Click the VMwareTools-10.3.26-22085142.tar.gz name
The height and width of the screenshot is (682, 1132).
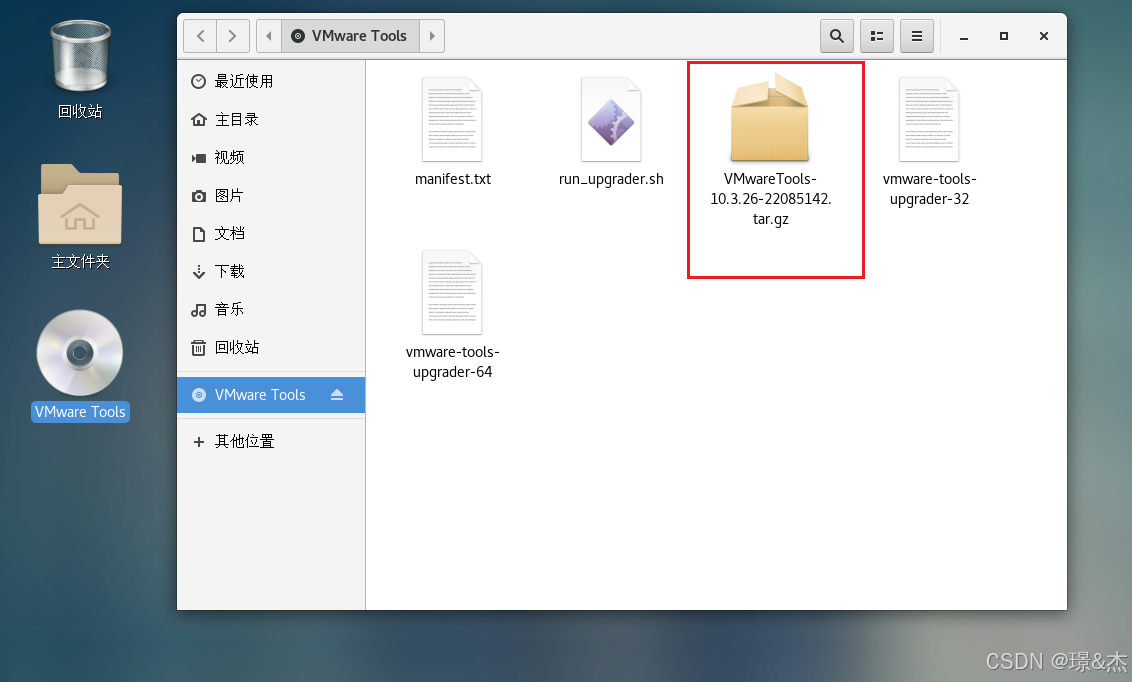point(770,199)
